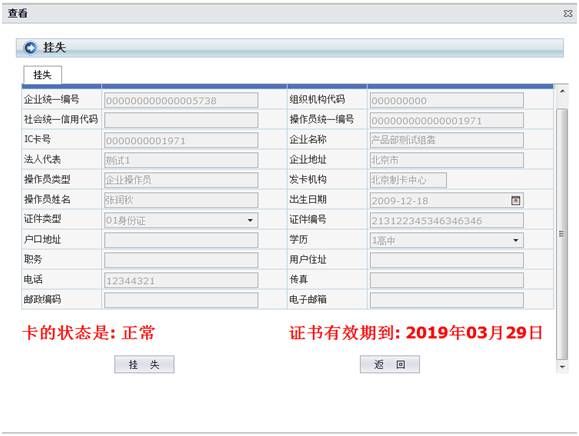Click the 法人代表 input field
Viewport: 579px width, 436px height.
coord(181,160)
